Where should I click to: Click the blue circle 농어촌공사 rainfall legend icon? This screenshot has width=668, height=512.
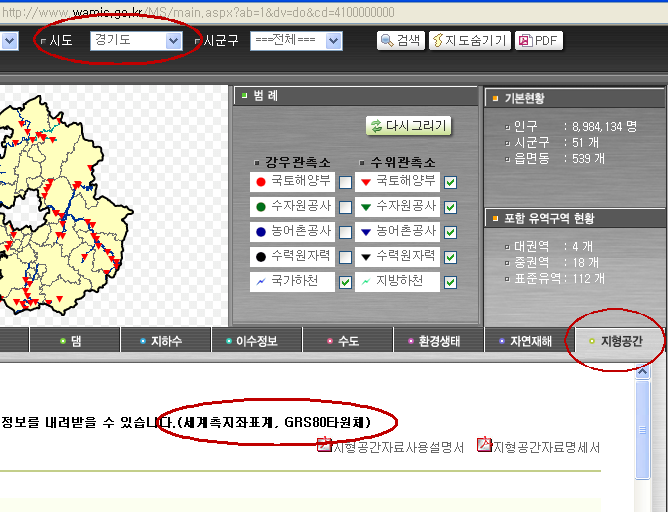click(261, 231)
